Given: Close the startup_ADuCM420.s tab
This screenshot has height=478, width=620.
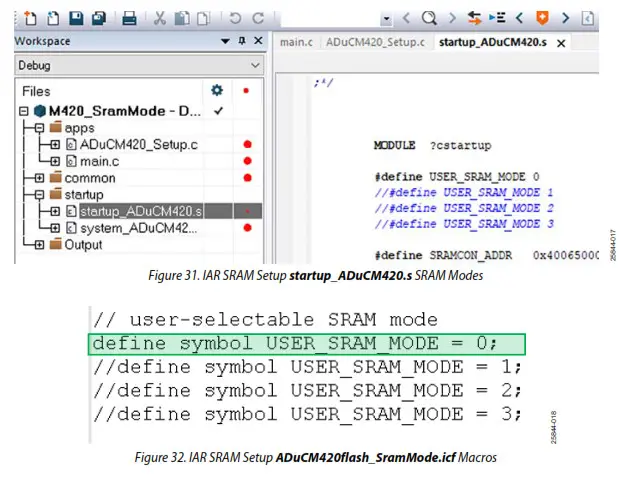Looking at the screenshot, I should tap(561, 43).
